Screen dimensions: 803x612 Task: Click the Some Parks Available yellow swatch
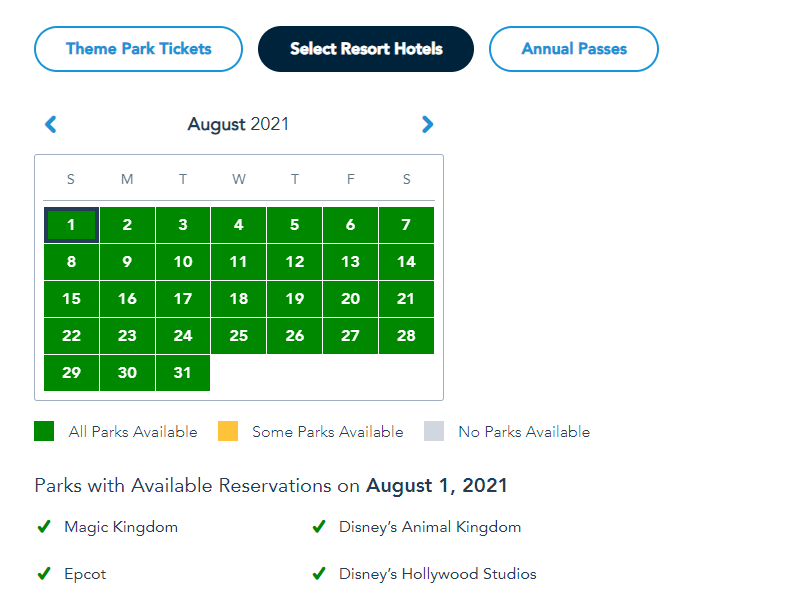pos(228,432)
